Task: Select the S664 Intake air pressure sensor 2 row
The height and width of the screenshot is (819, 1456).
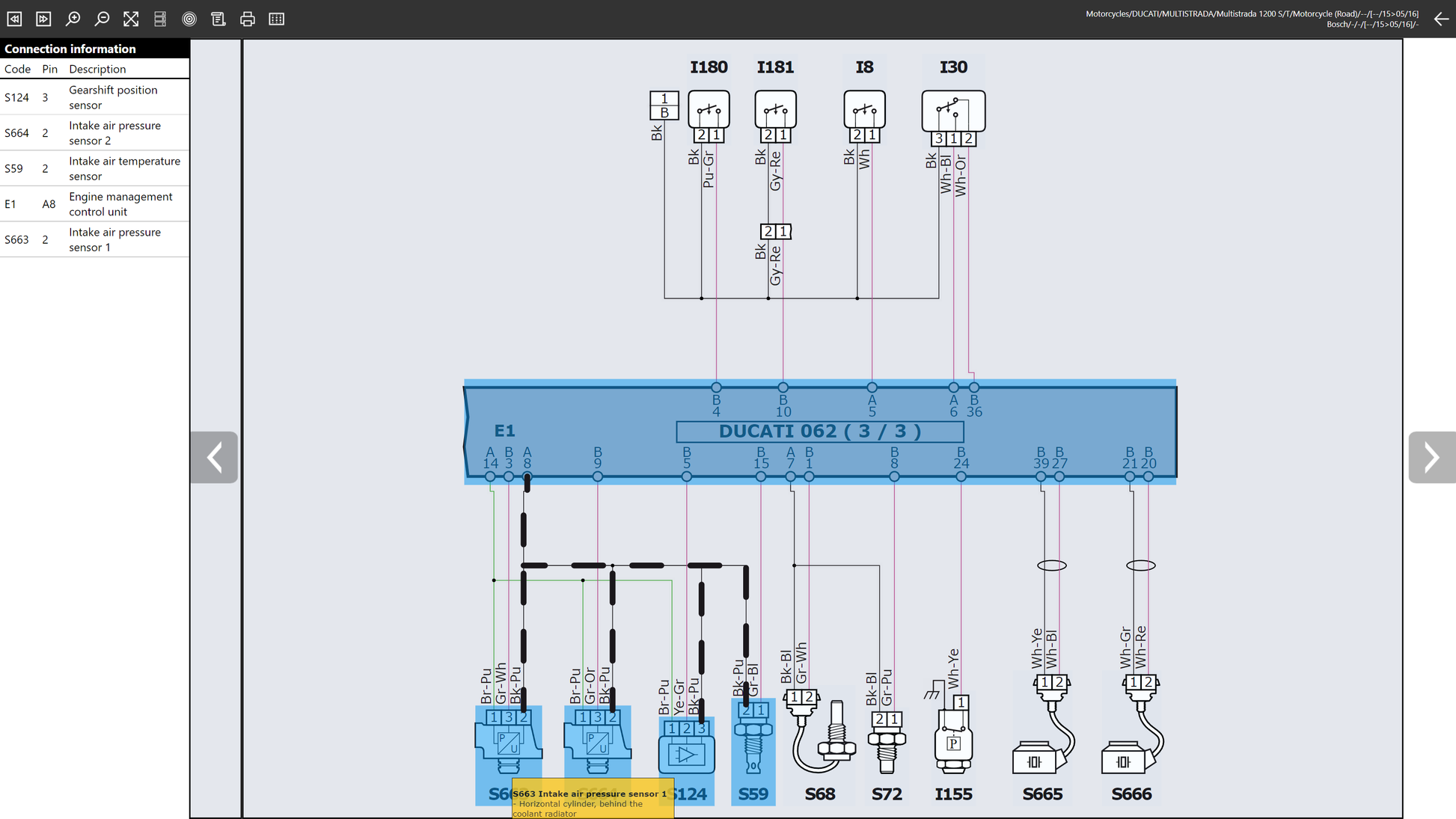Action: pos(94,132)
